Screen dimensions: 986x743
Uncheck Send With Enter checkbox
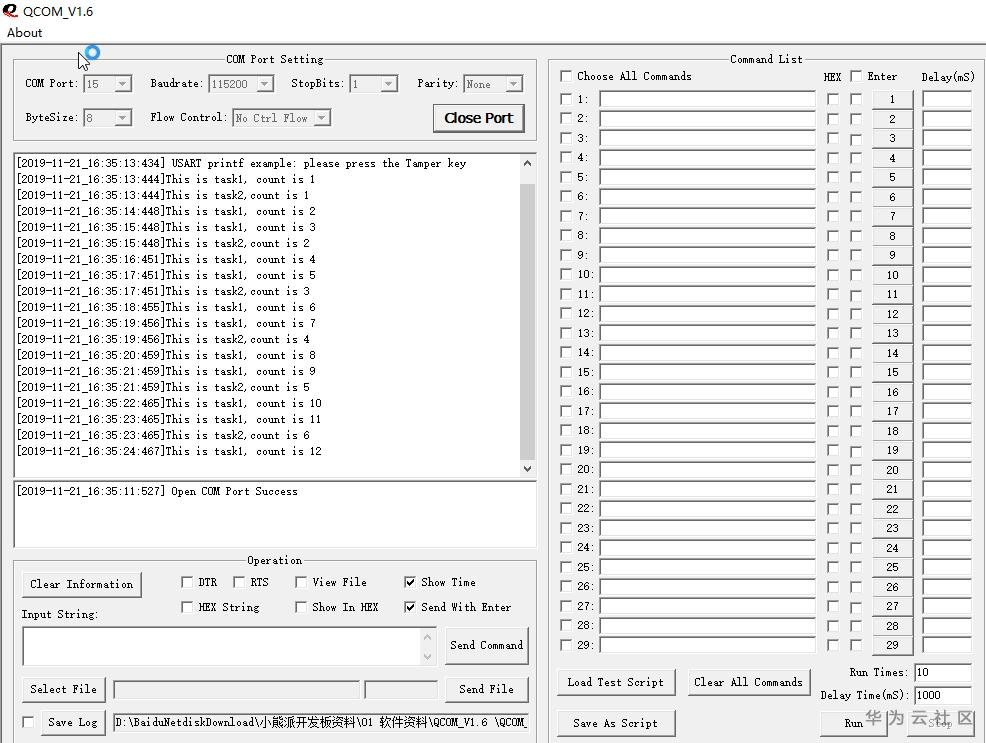click(x=409, y=607)
